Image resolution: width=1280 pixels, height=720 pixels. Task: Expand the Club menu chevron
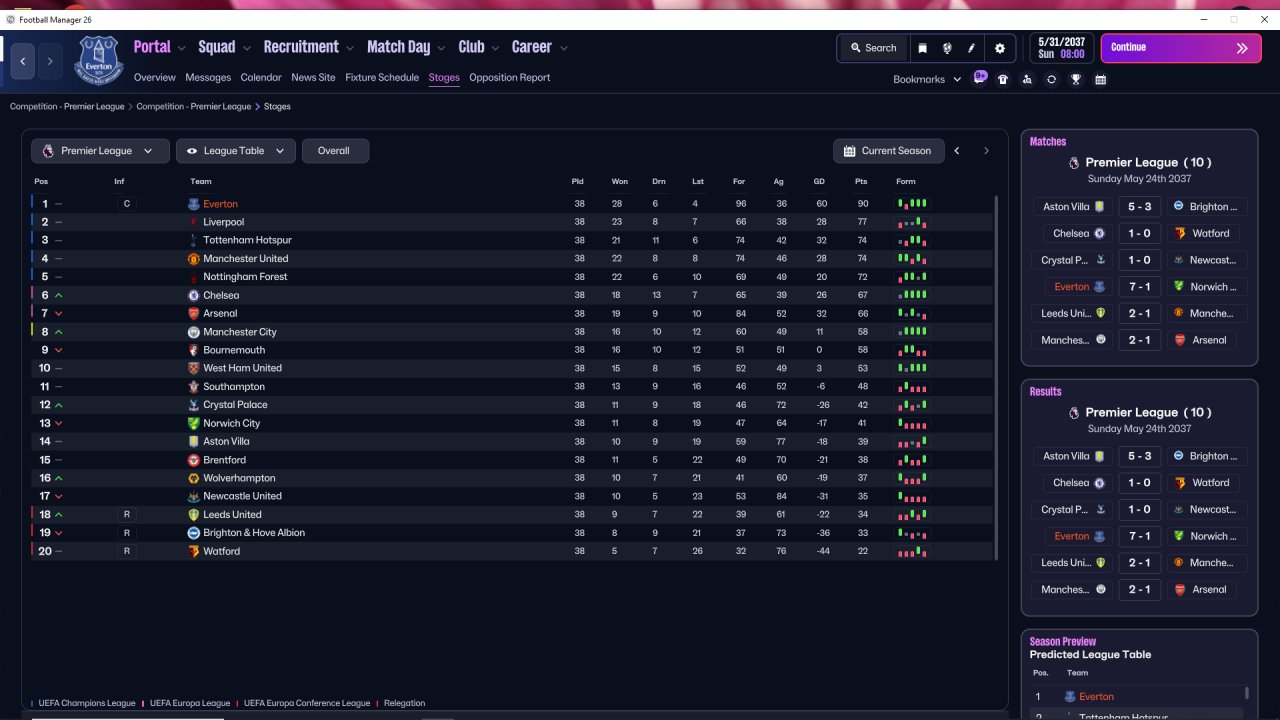[x=494, y=48]
